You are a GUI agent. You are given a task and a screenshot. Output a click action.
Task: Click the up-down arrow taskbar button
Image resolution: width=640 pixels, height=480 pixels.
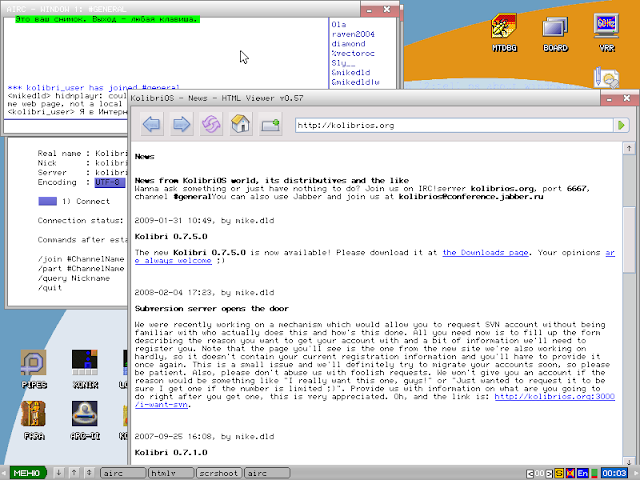tap(89, 473)
